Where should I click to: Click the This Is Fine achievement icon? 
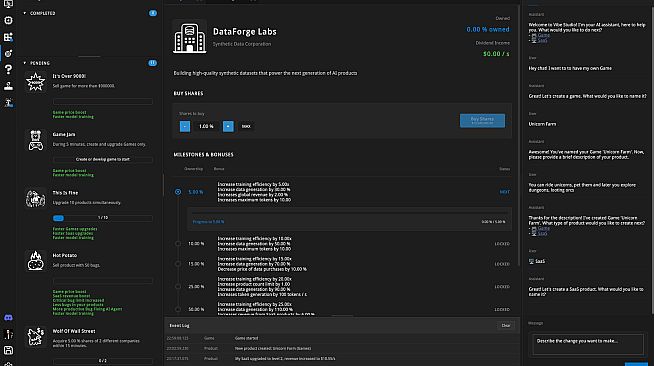35,198
